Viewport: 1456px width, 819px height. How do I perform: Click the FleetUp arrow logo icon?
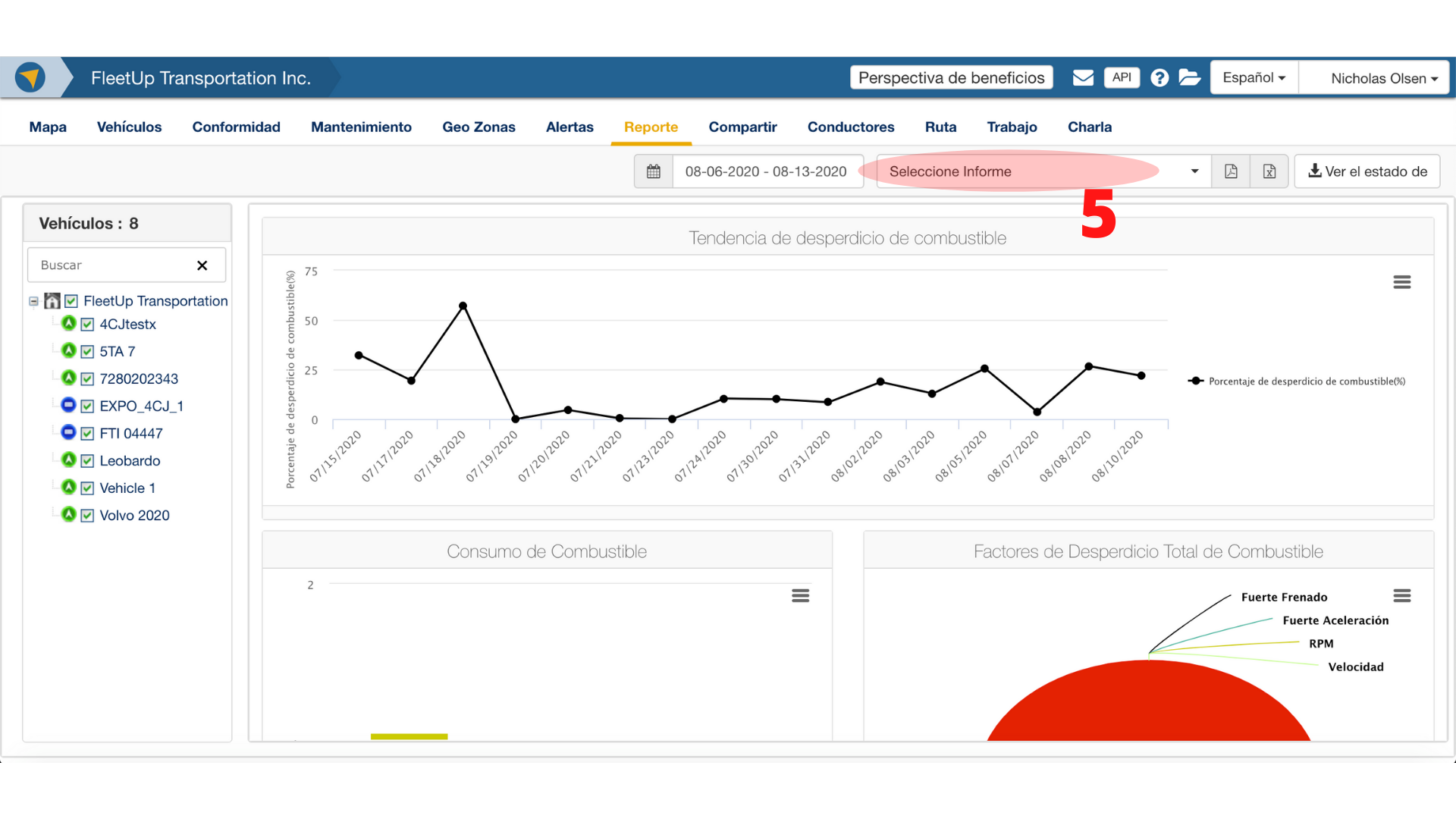point(30,77)
